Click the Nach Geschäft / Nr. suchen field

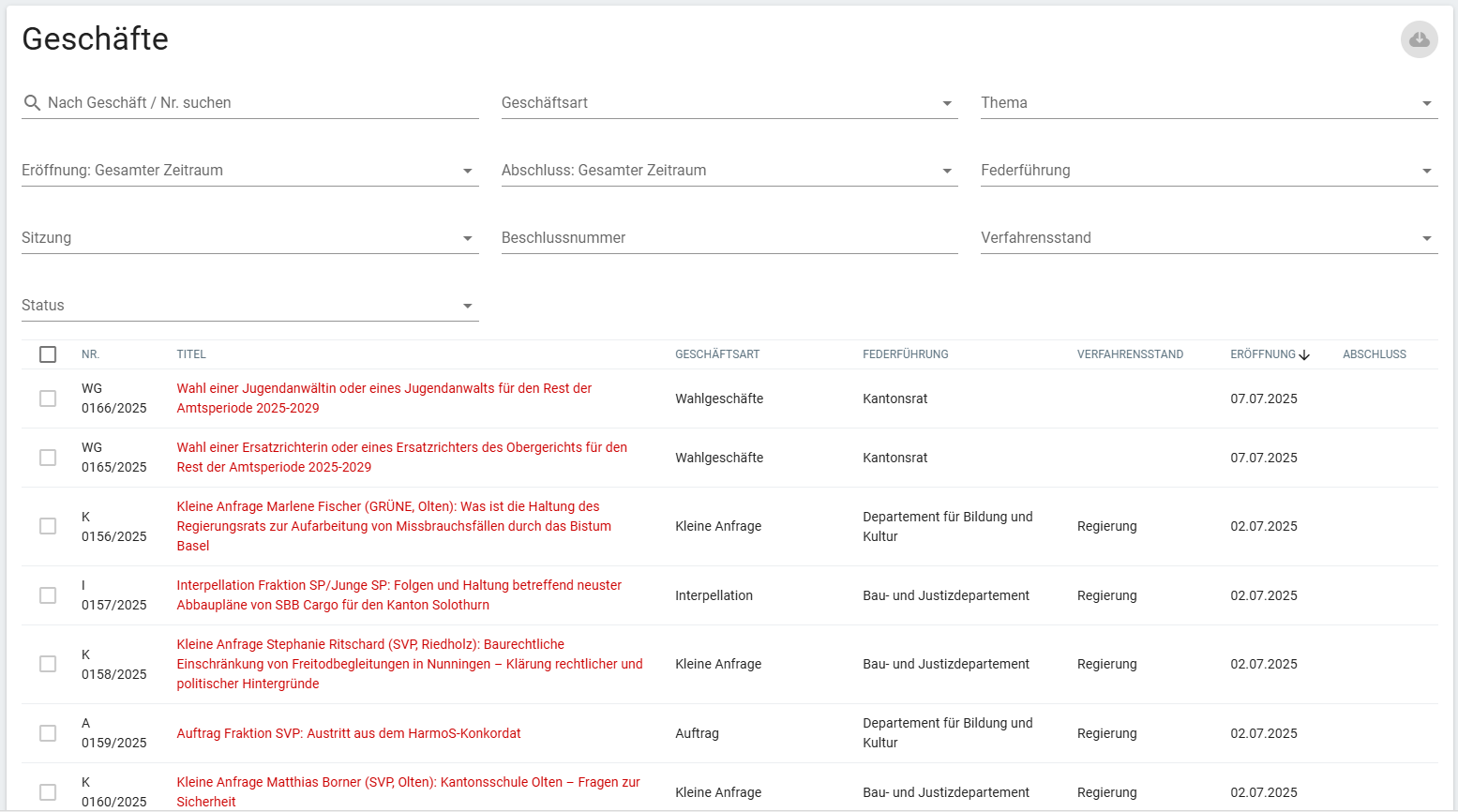[188, 103]
